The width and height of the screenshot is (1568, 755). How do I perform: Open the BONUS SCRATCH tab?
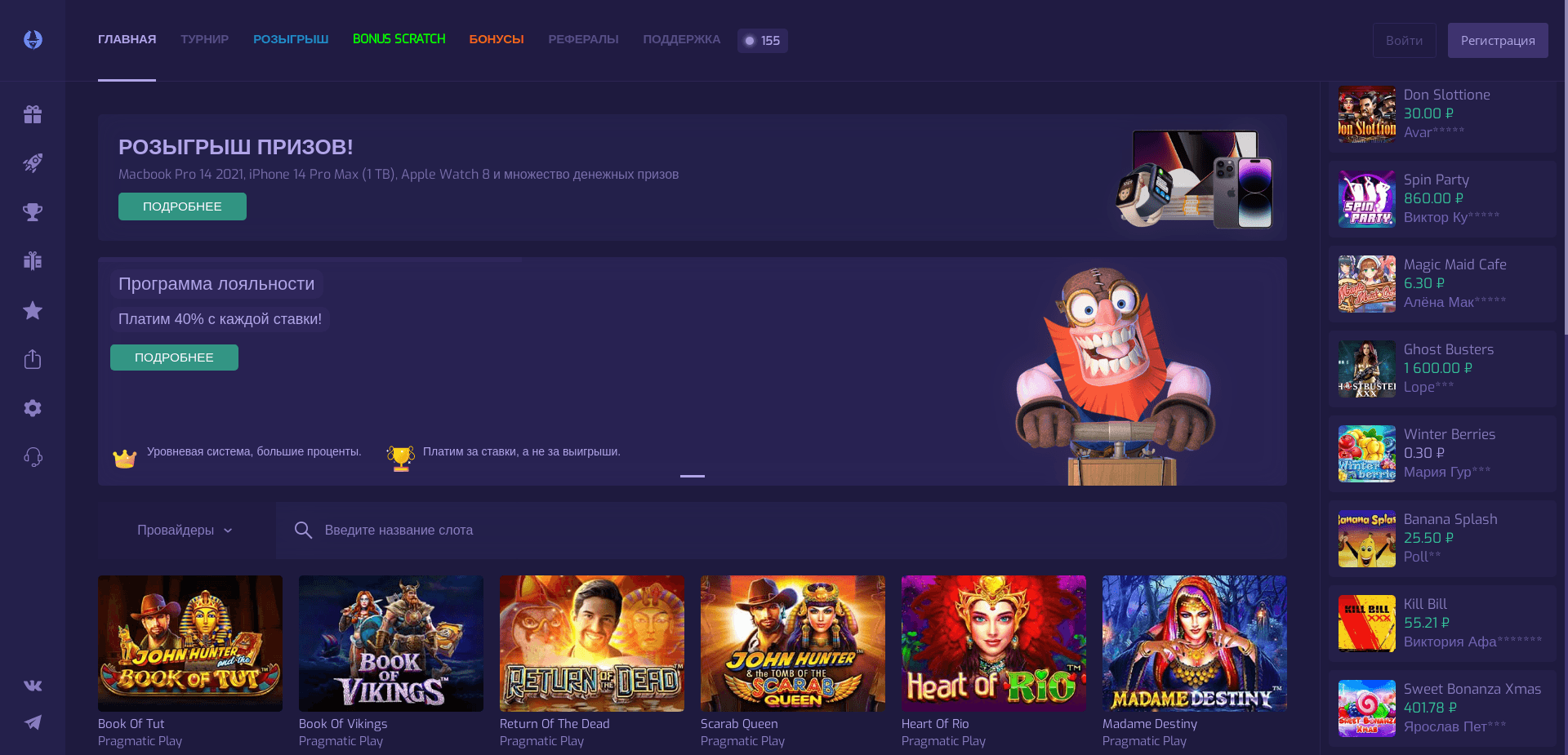click(399, 39)
